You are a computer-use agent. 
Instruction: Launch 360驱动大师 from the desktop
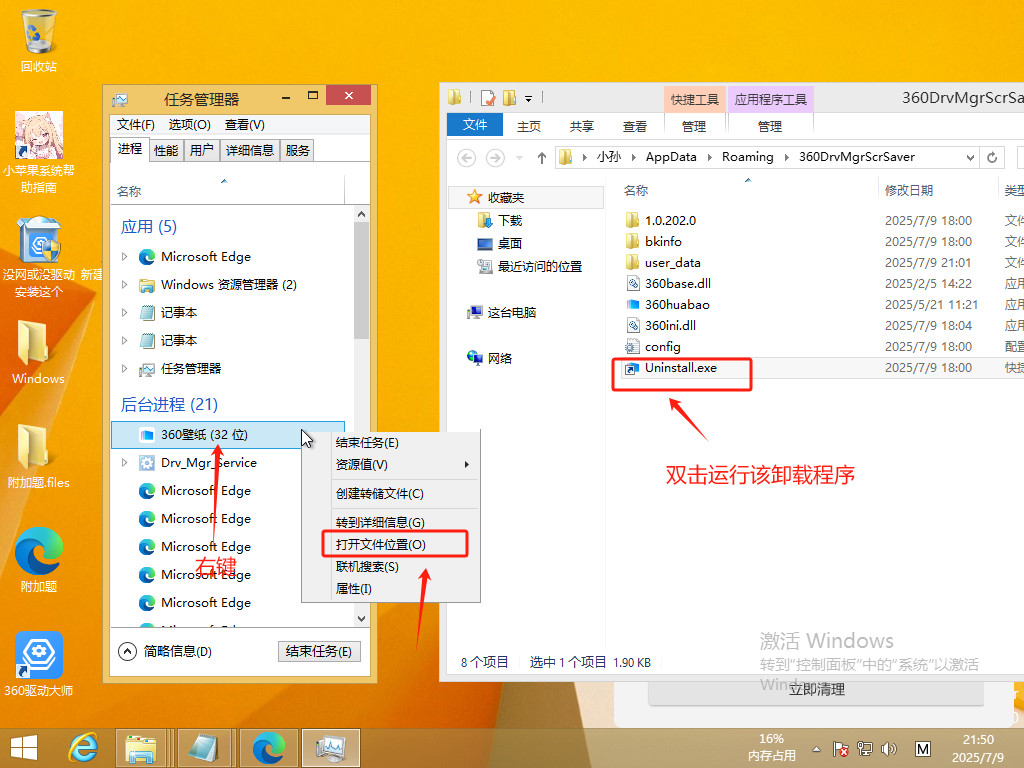pyautogui.click(x=39, y=664)
